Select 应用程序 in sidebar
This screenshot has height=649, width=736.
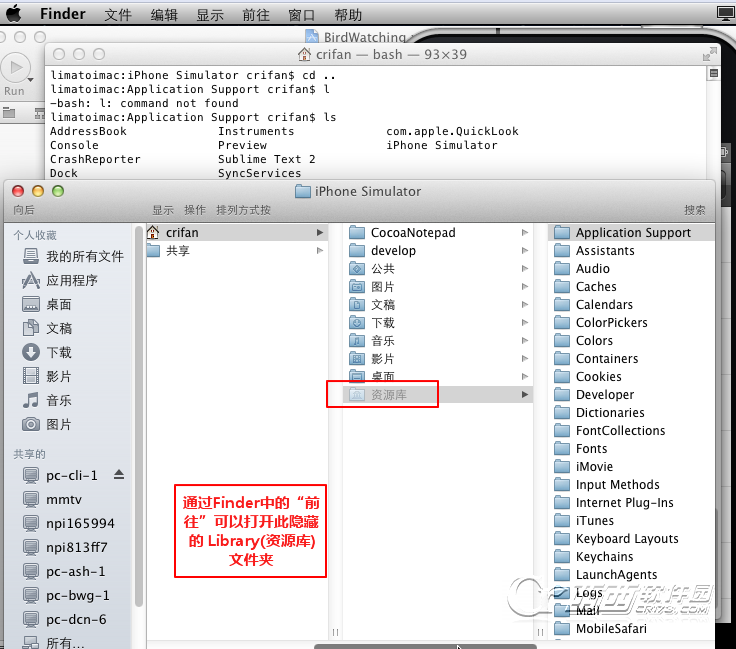pos(60,281)
